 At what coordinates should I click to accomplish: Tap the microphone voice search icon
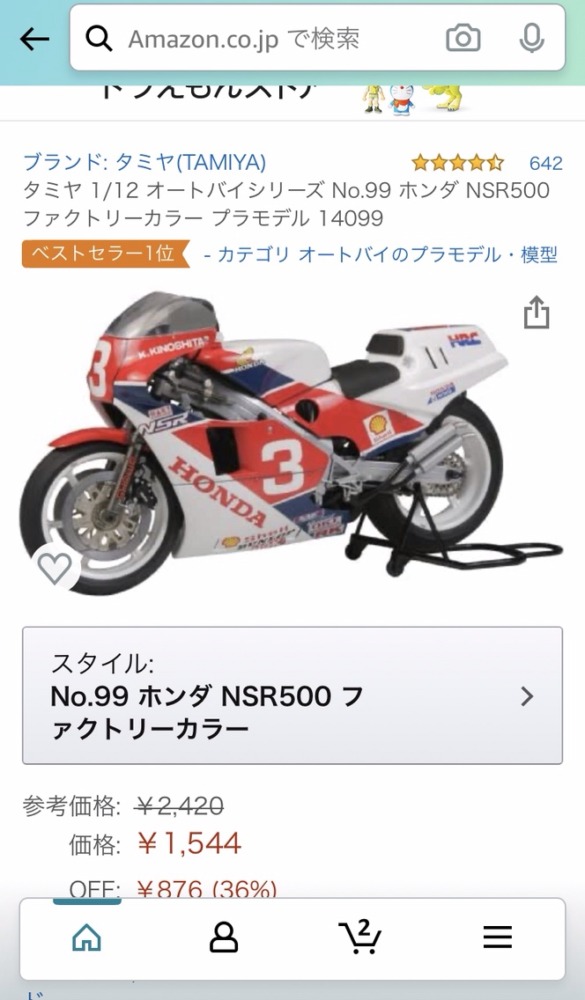[531, 39]
